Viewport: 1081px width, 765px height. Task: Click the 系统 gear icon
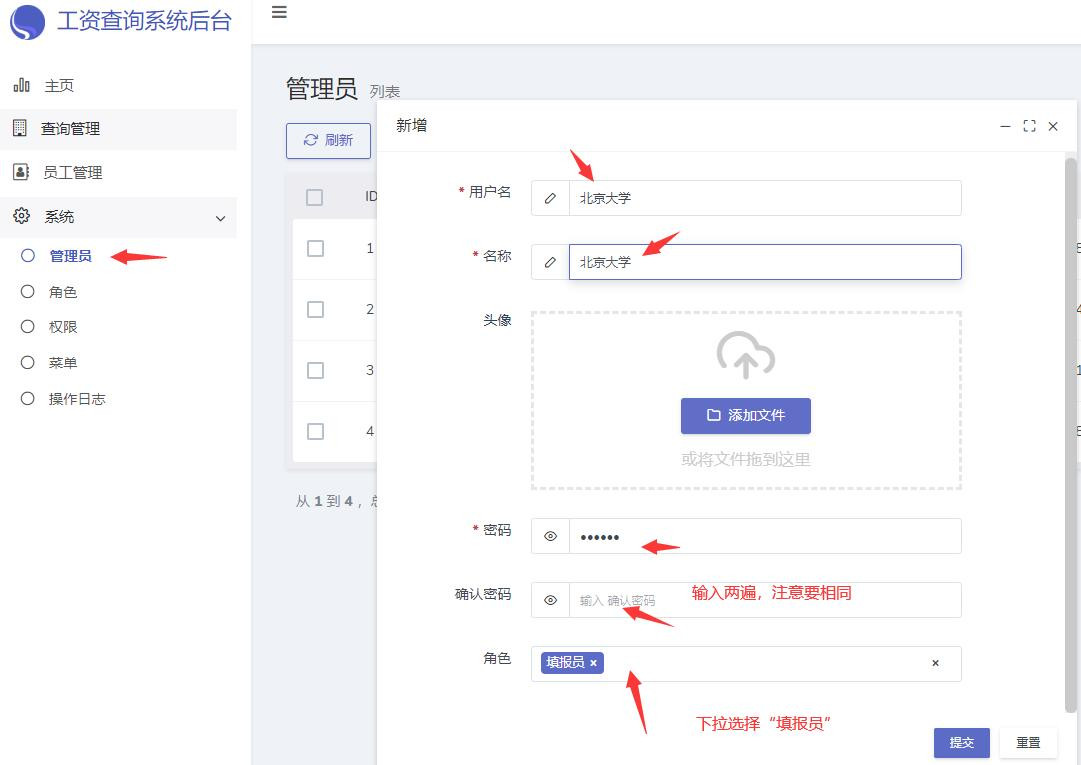pos(21,216)
